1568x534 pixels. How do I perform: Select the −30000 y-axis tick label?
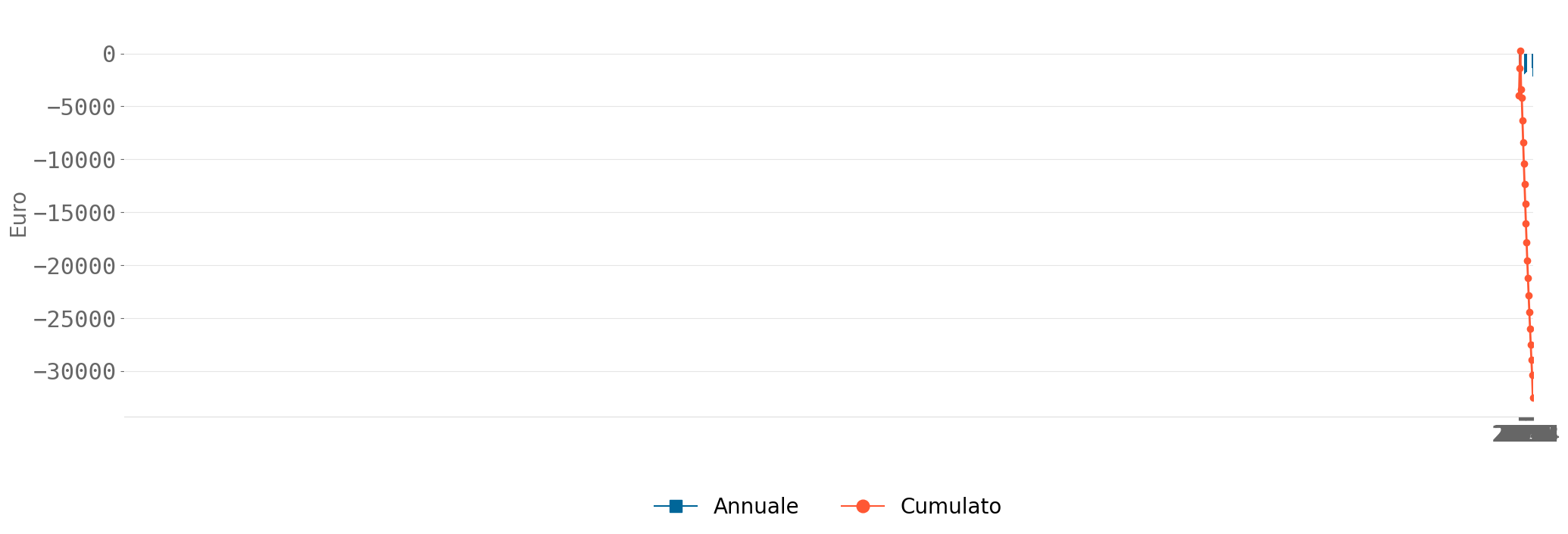73,372
